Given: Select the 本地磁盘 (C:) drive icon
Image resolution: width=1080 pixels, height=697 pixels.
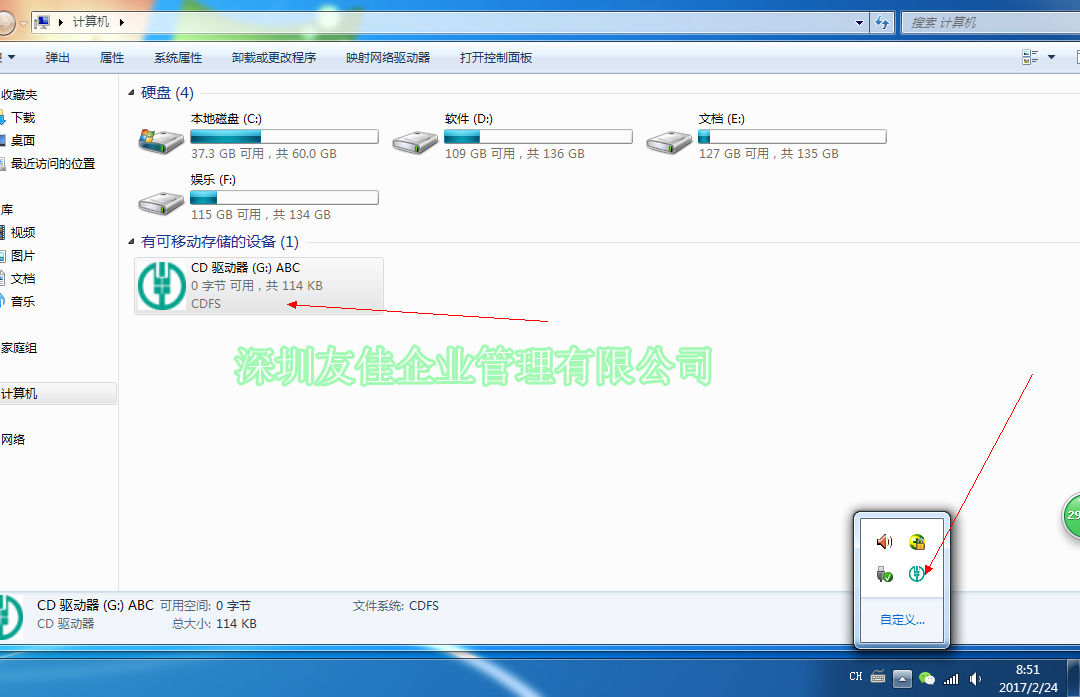Looking at the screenshot, I should point(160,140).
